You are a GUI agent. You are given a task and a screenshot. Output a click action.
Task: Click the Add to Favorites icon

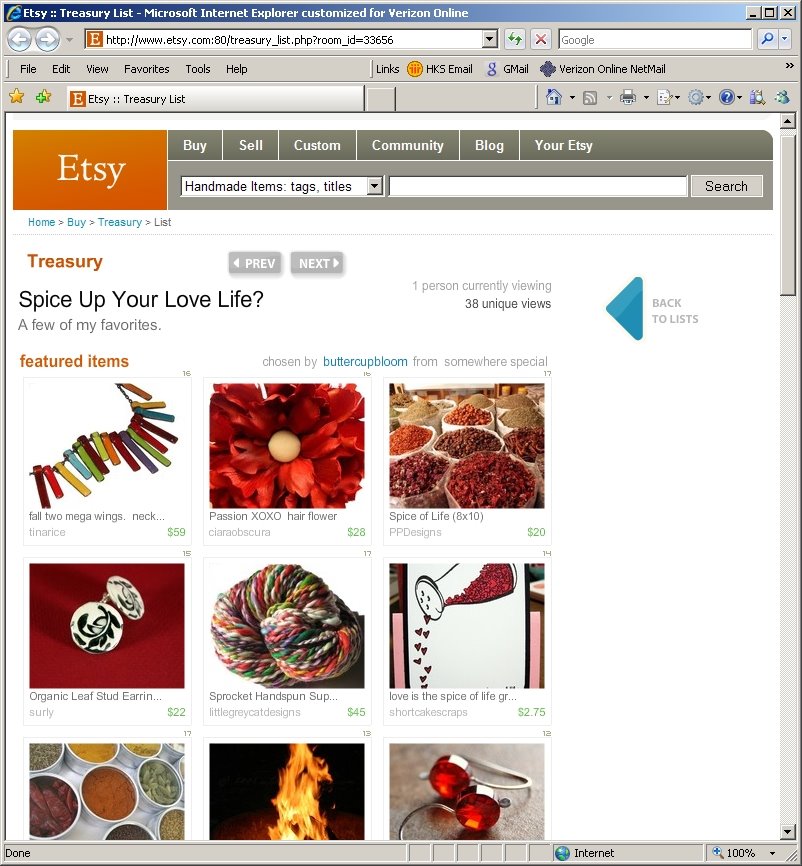[43, 97]
